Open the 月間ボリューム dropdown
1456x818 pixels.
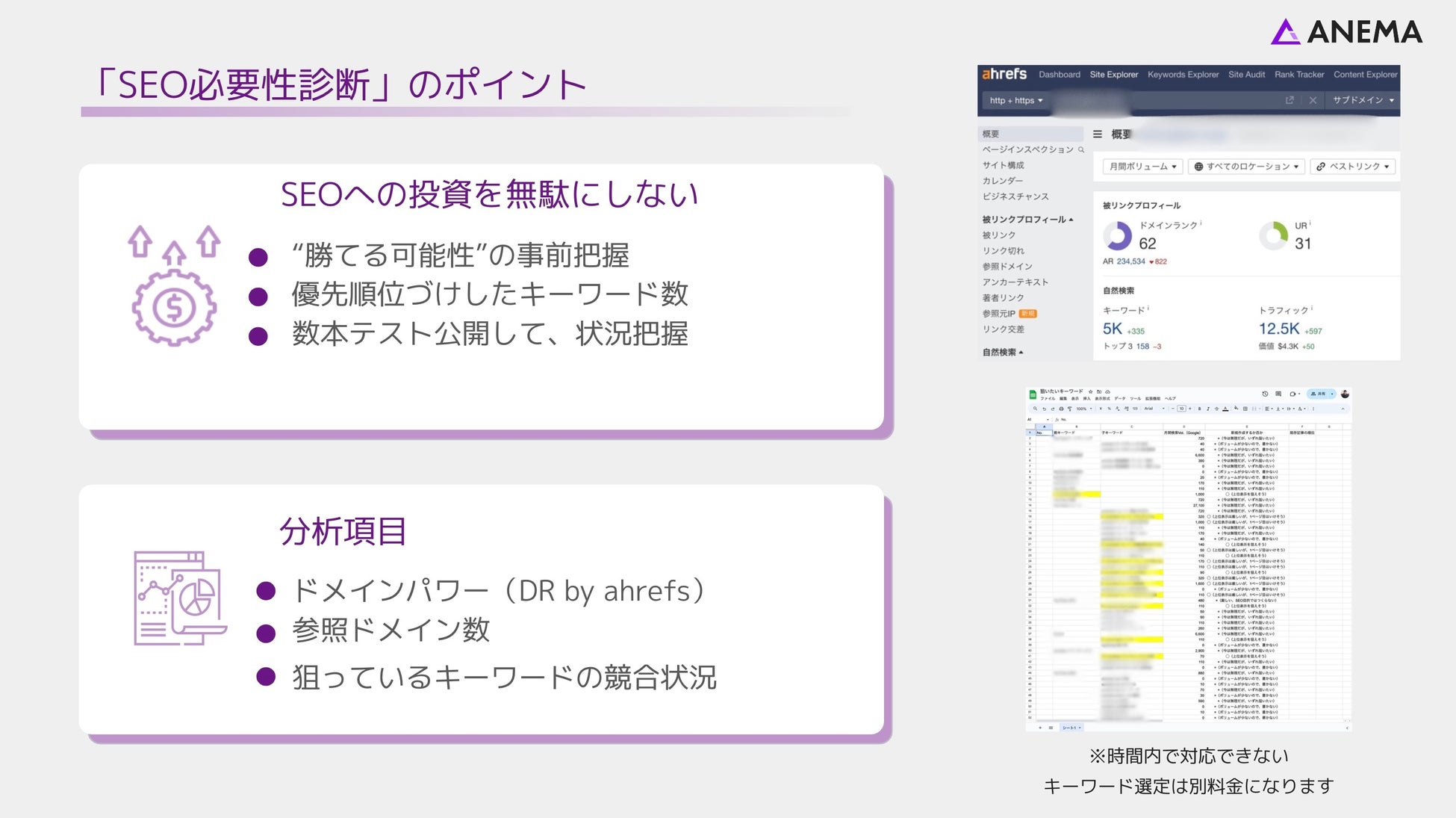click(x=1142, y=167)
